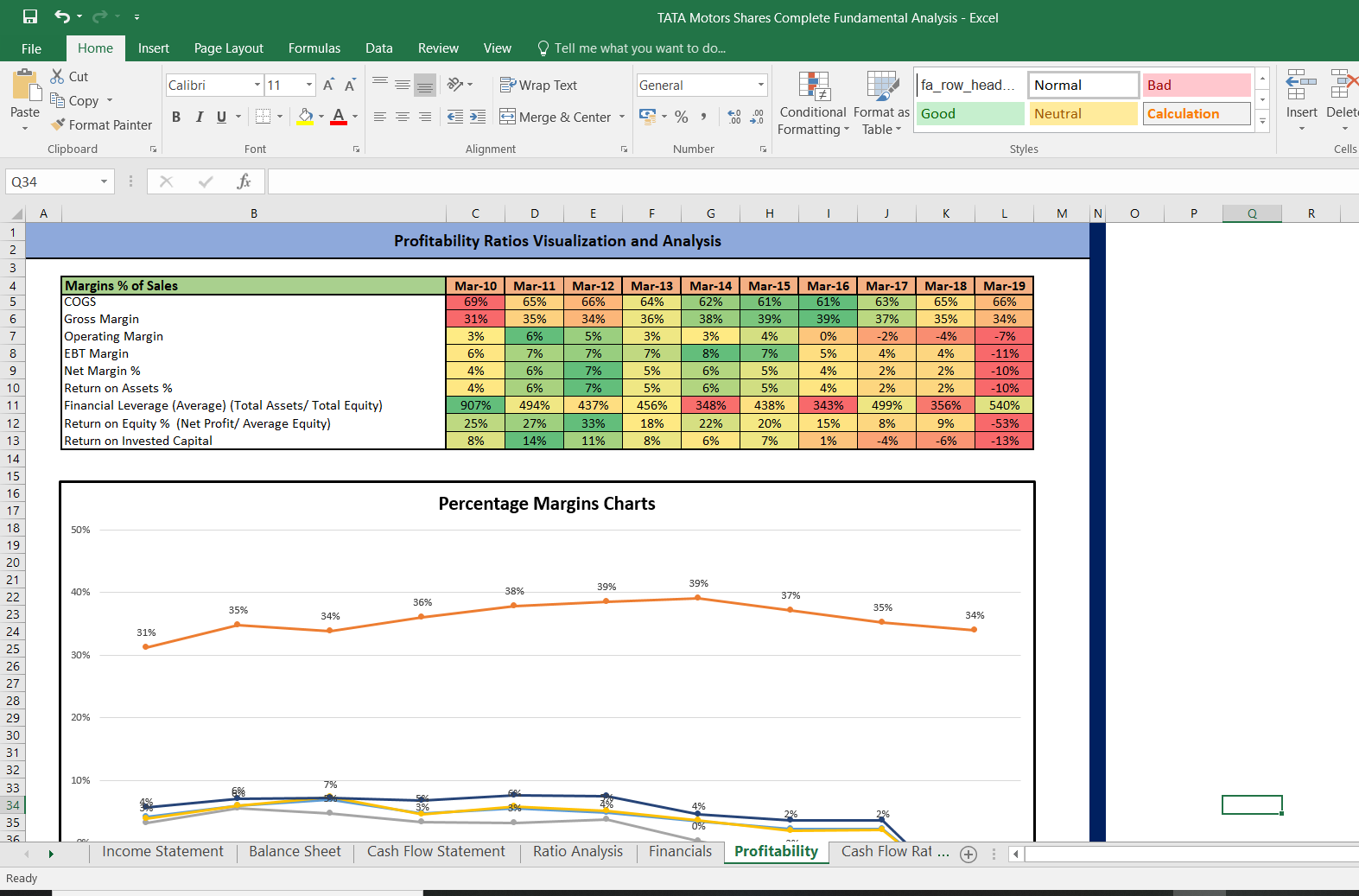Open the Copy options arrow
The image size is (1359, 896).
click(x=110, y=100)
